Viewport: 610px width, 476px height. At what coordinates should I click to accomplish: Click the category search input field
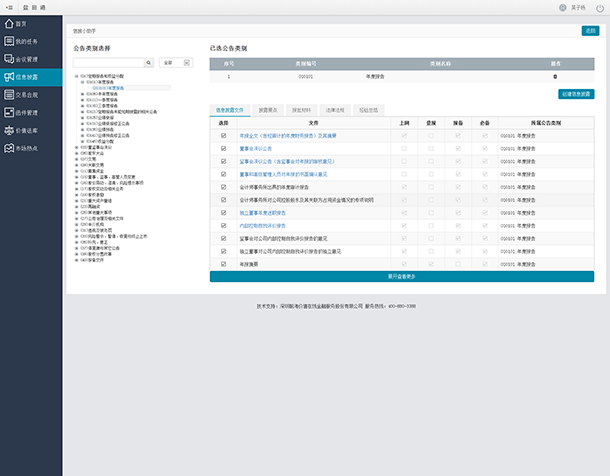[109, 63]
